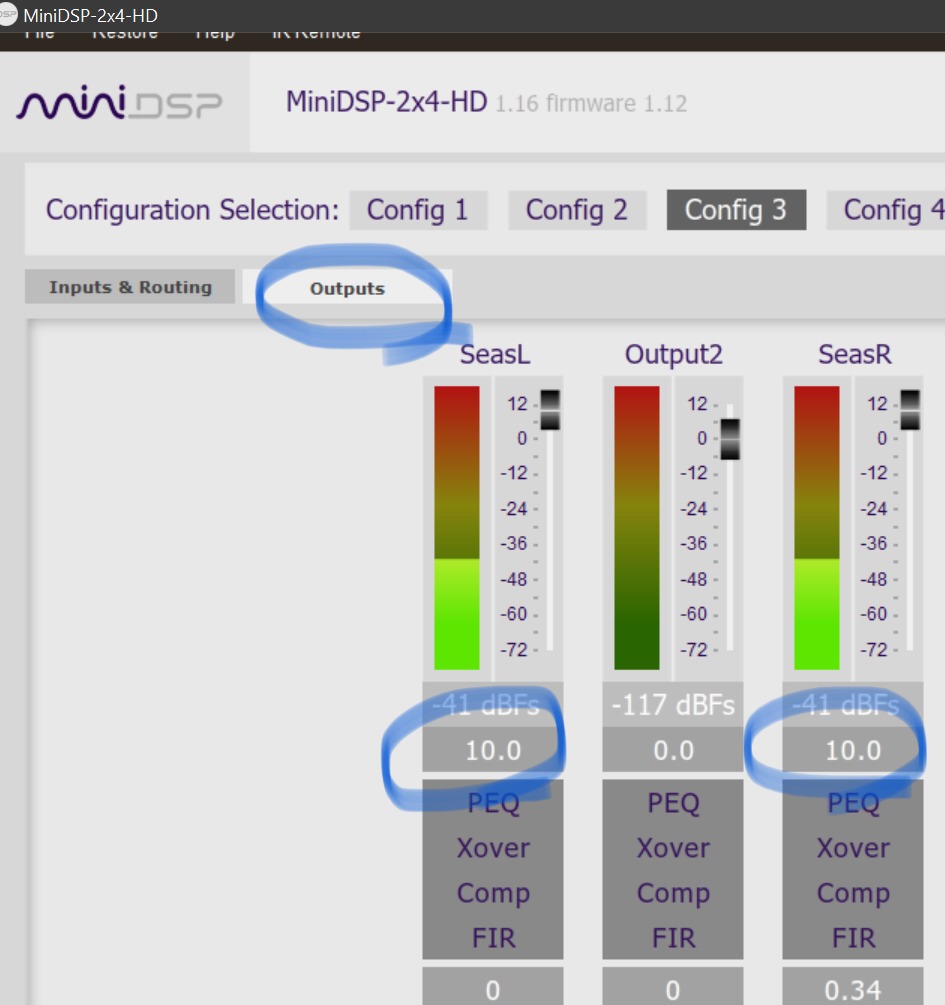Open Xover settings for SeasR
The width and height of the screenshot is (945, 1005).
pos(853,848)
